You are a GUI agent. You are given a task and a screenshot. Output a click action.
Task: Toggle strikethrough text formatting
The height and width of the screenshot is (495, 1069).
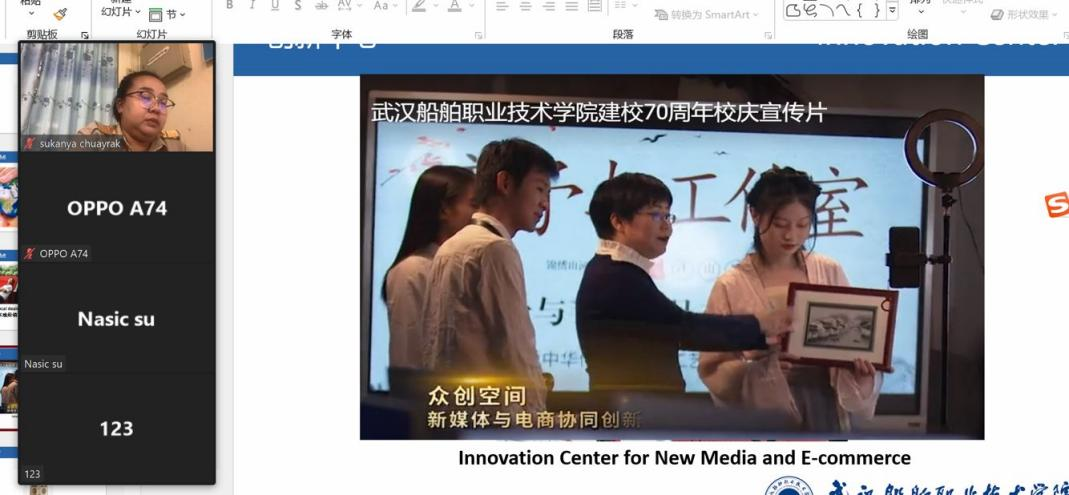click(321, 5)
